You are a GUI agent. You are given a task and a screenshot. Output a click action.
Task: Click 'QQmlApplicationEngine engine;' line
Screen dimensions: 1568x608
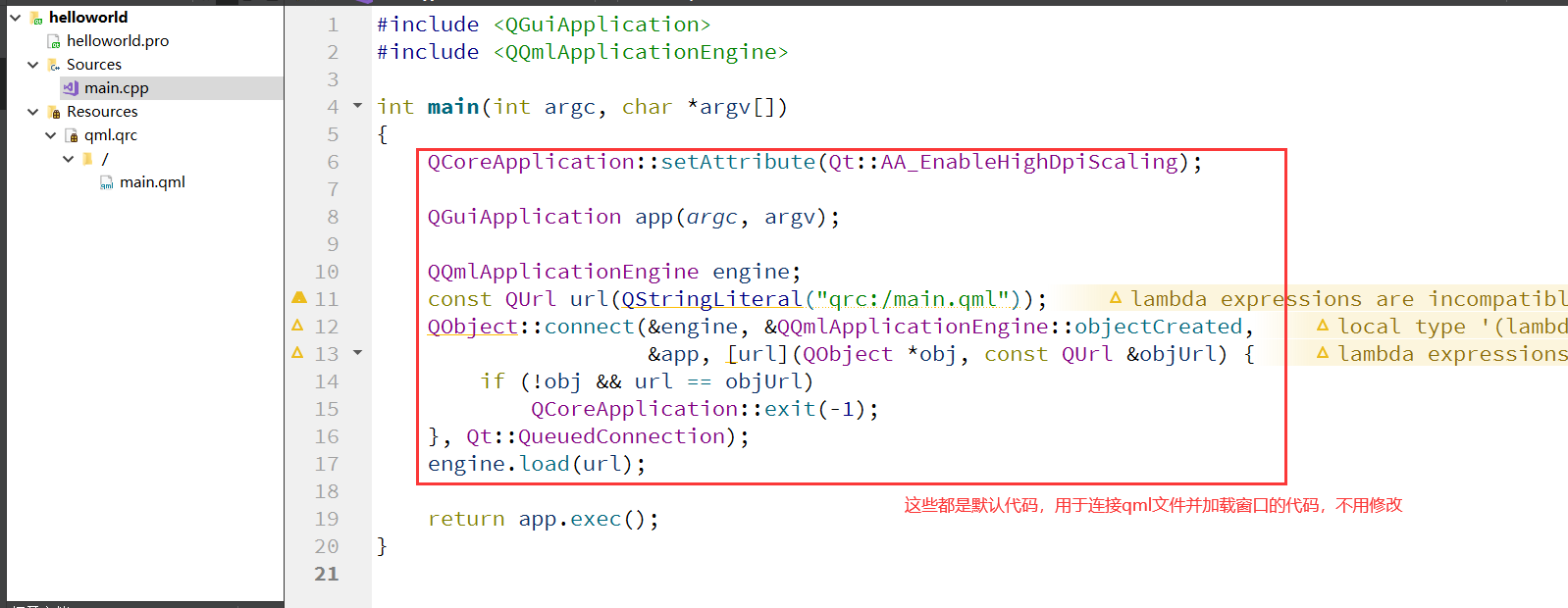pyautogui.click(x=614, y=272)
